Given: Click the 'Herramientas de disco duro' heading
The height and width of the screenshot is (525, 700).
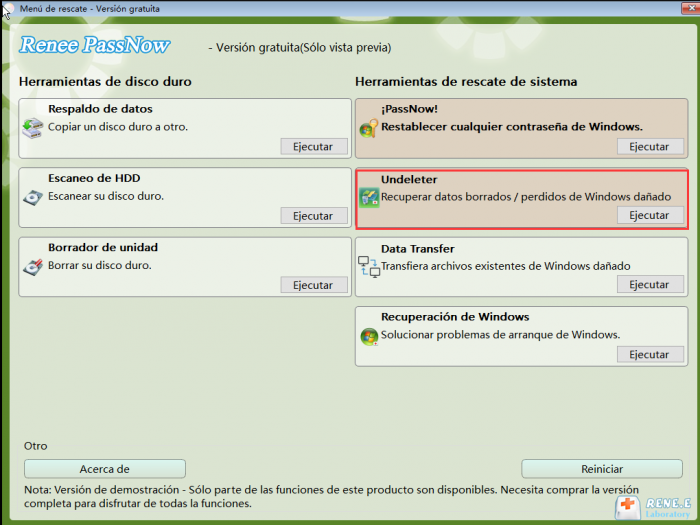Looking at the screenshot, I should [105, 82].
